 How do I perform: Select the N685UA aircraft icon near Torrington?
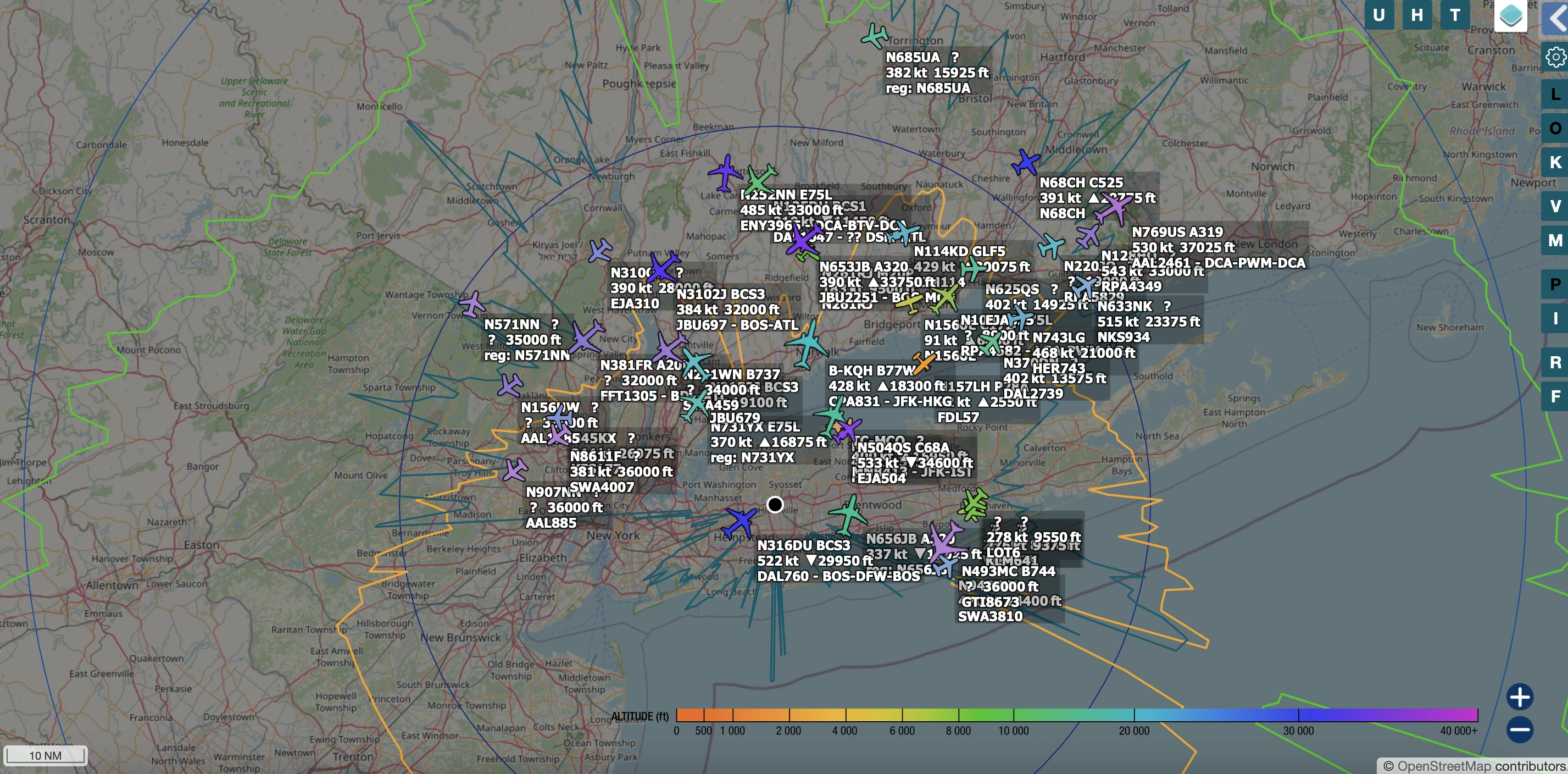875,36
